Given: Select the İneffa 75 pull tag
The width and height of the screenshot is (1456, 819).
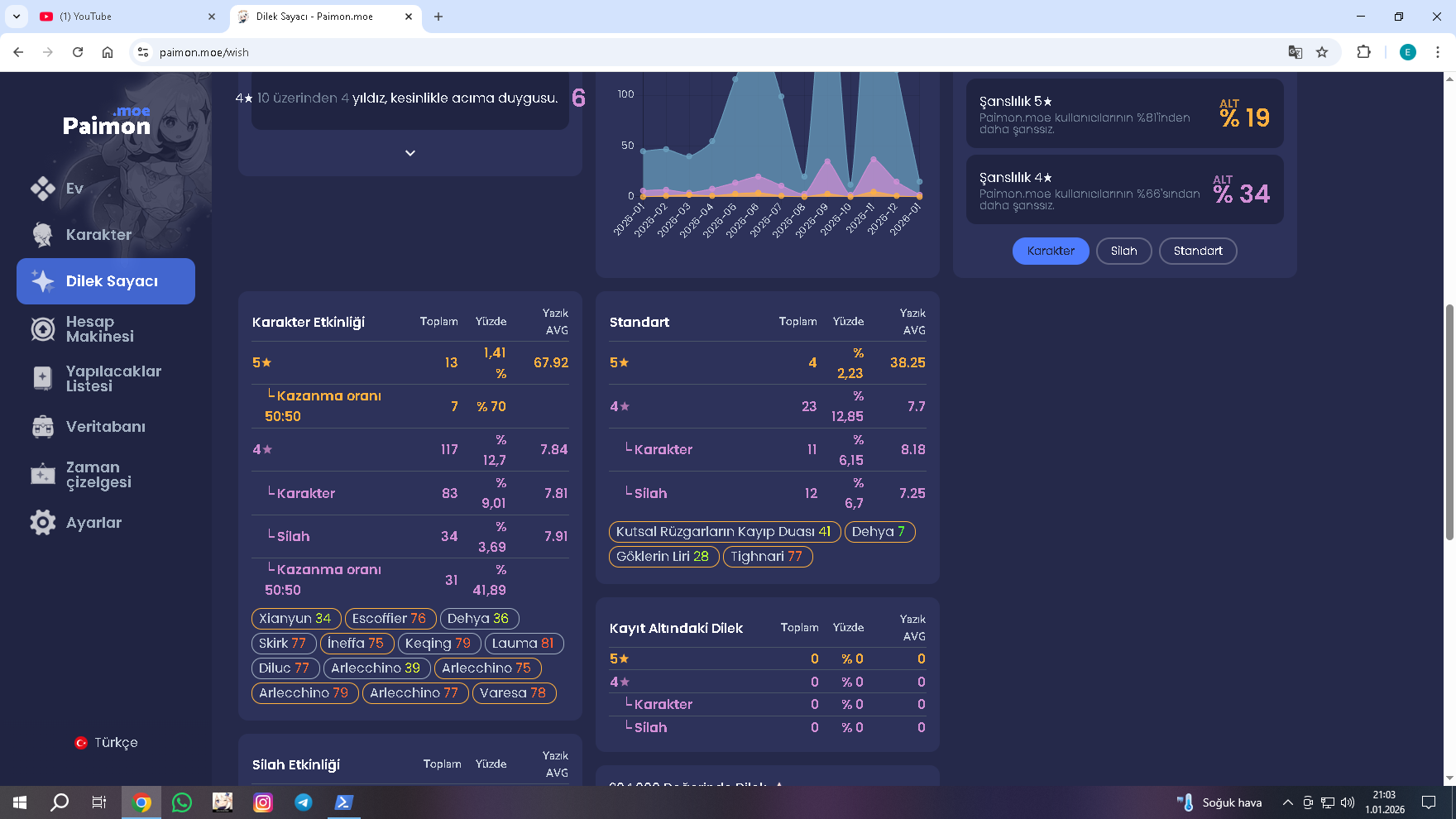Looking at the screenshot, I should 357,644.
